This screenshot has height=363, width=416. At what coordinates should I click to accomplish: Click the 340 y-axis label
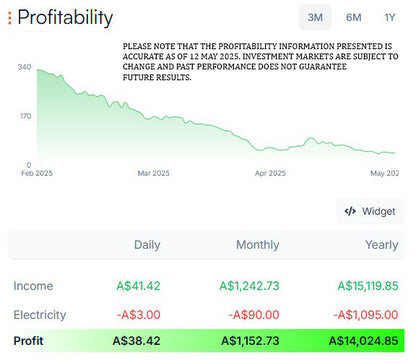pos(24,67)
